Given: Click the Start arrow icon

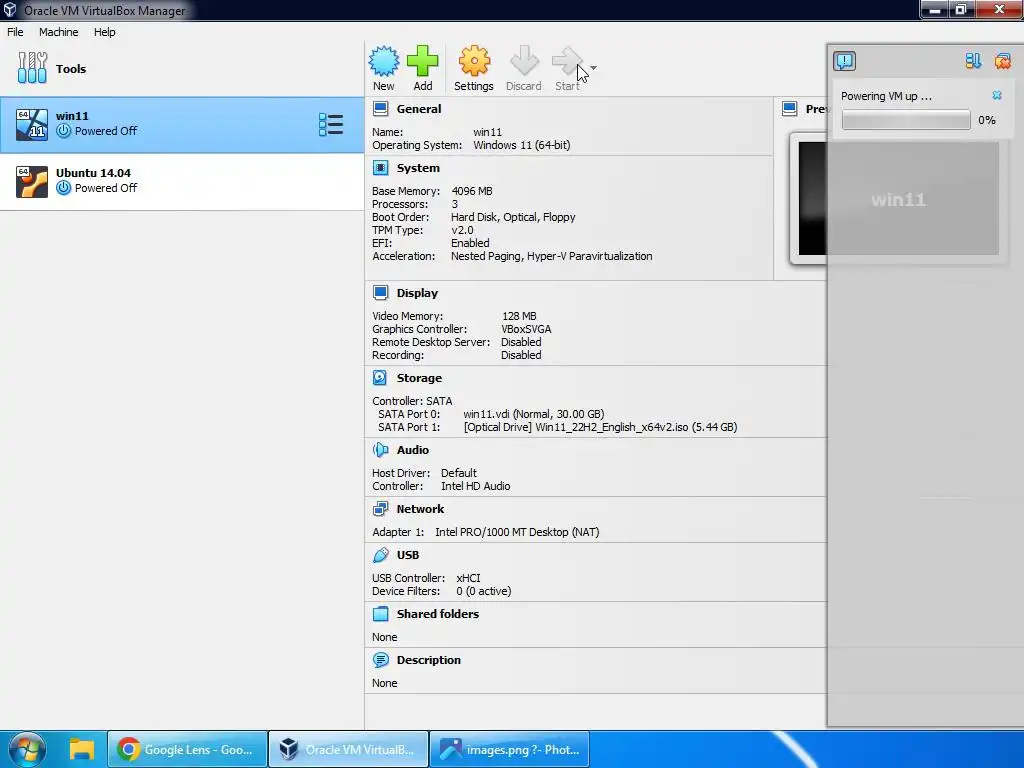Looking at the screenshot, I should click(566, 61).
